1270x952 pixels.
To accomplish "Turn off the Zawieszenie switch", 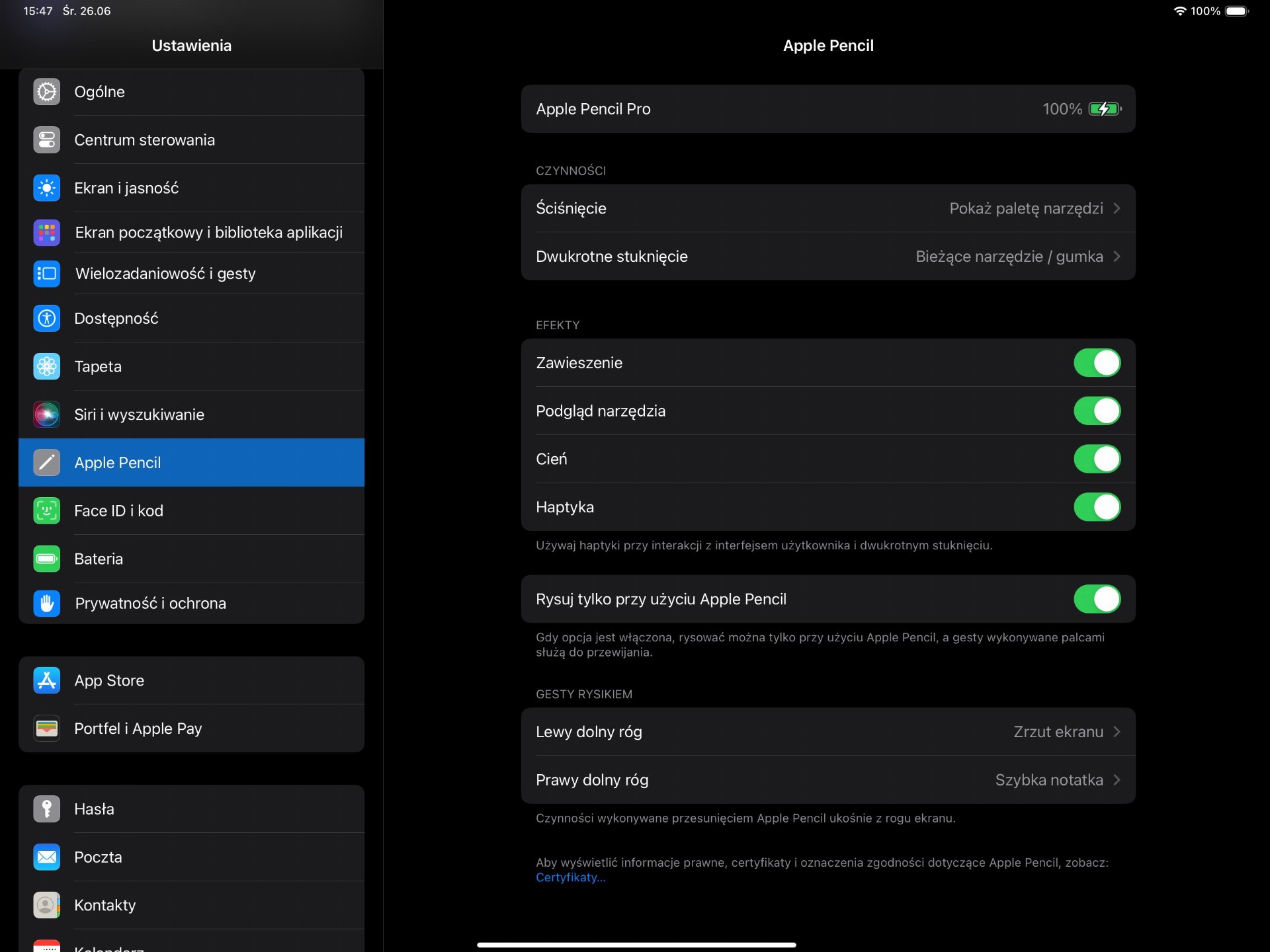I will 1097,363.
